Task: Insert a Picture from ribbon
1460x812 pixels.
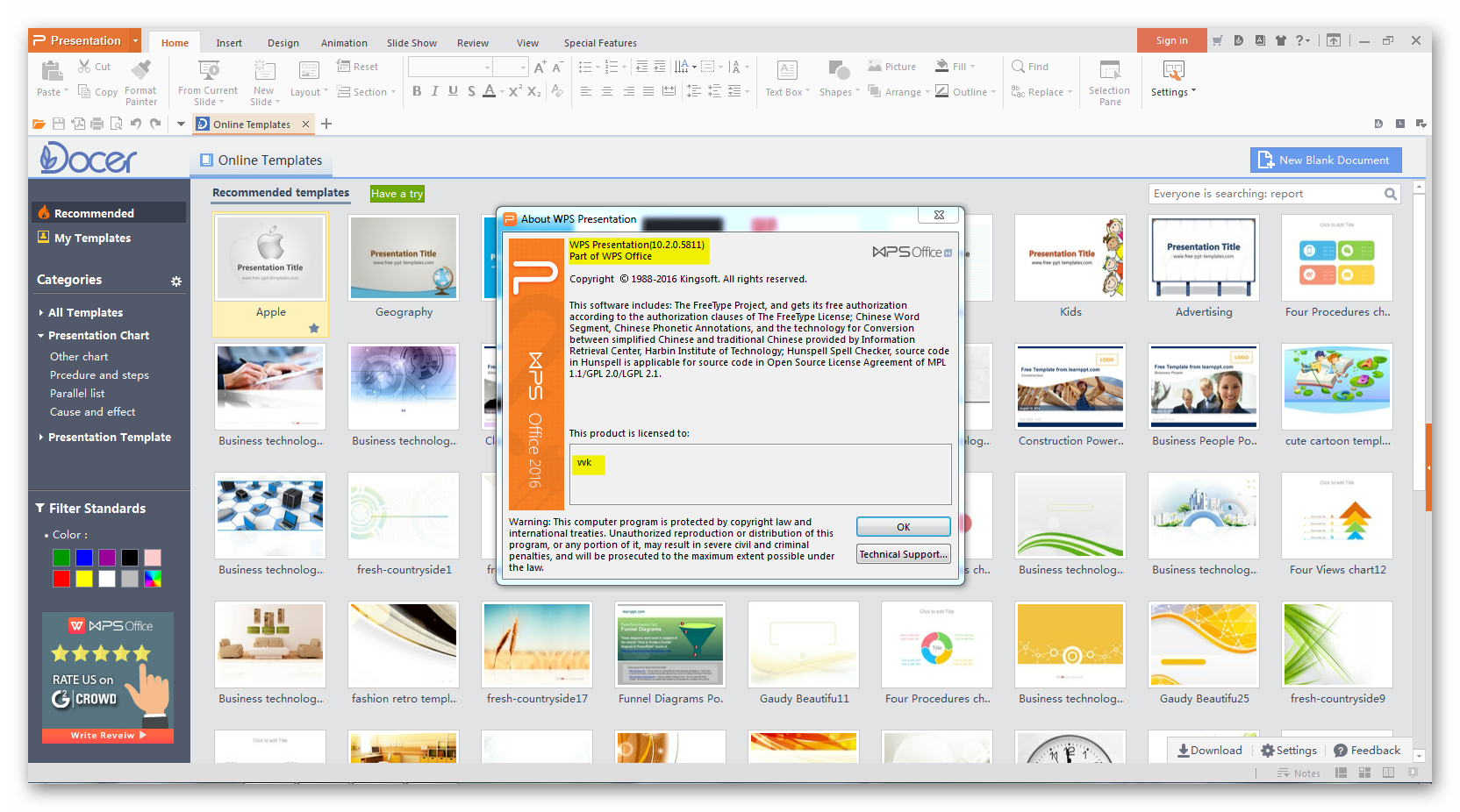Action: pos(891,66)
